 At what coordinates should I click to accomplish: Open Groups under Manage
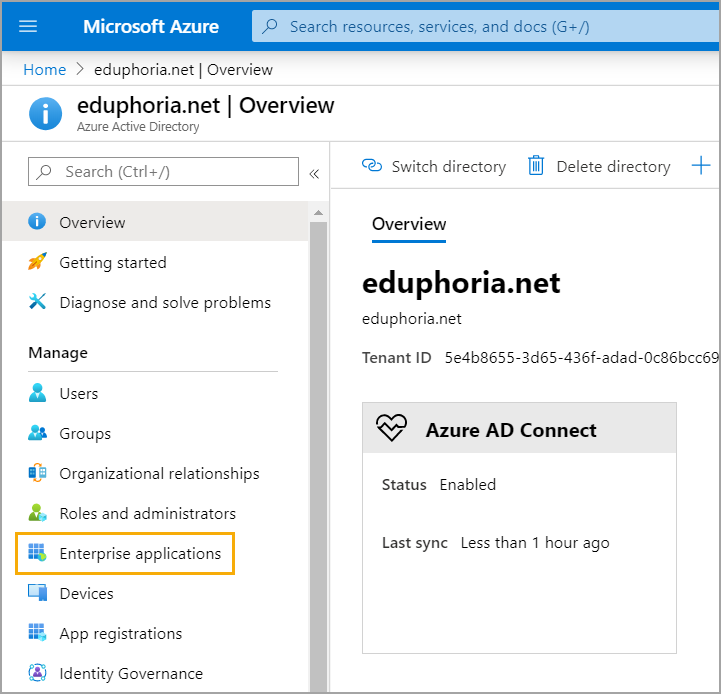[x=85, y=434]
